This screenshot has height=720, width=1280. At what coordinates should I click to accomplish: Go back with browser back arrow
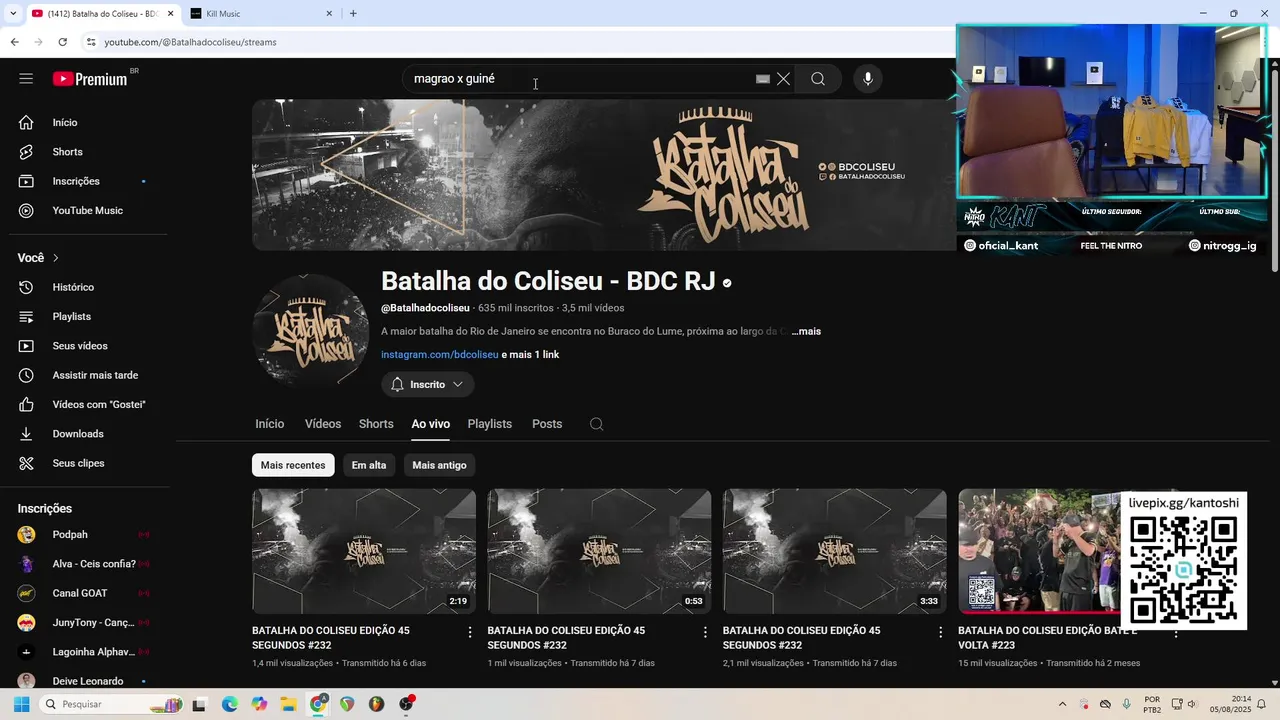[x=14, y=42]
